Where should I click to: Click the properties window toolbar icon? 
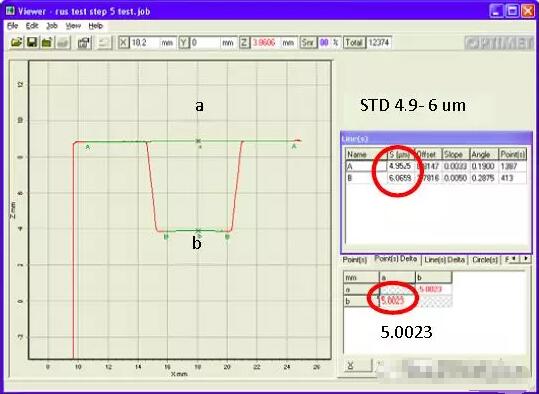[84, 43]
